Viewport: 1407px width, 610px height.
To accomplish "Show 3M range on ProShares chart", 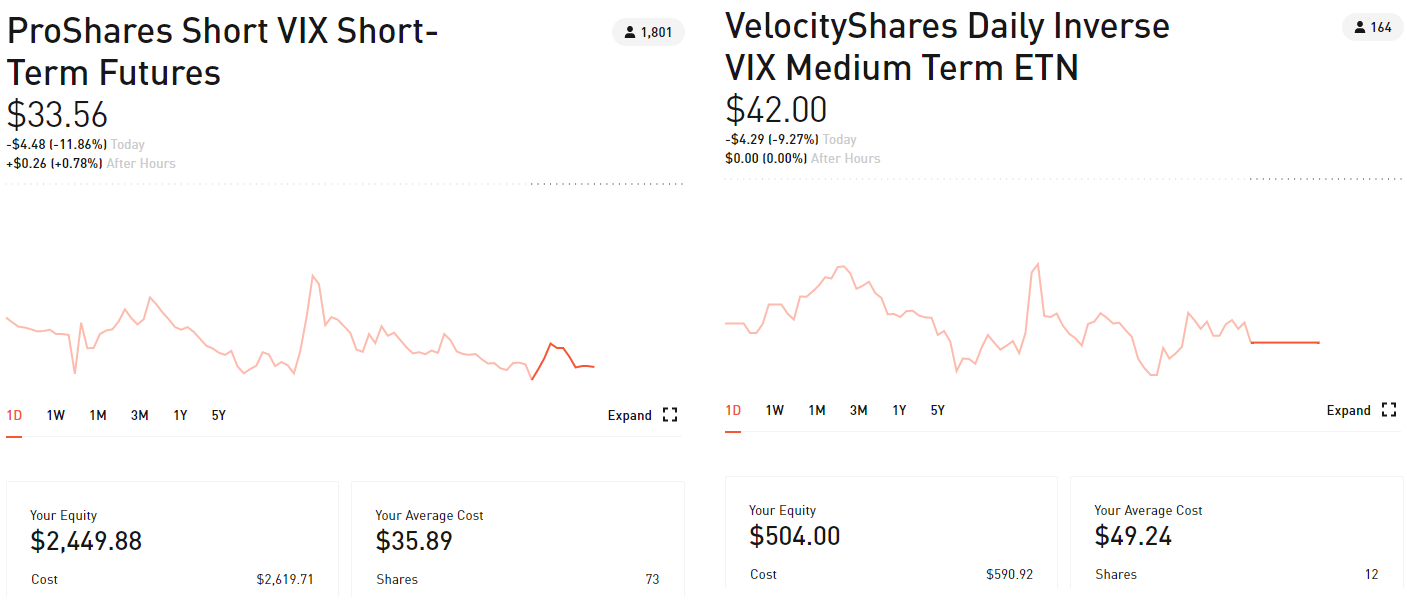I will 139,415.
